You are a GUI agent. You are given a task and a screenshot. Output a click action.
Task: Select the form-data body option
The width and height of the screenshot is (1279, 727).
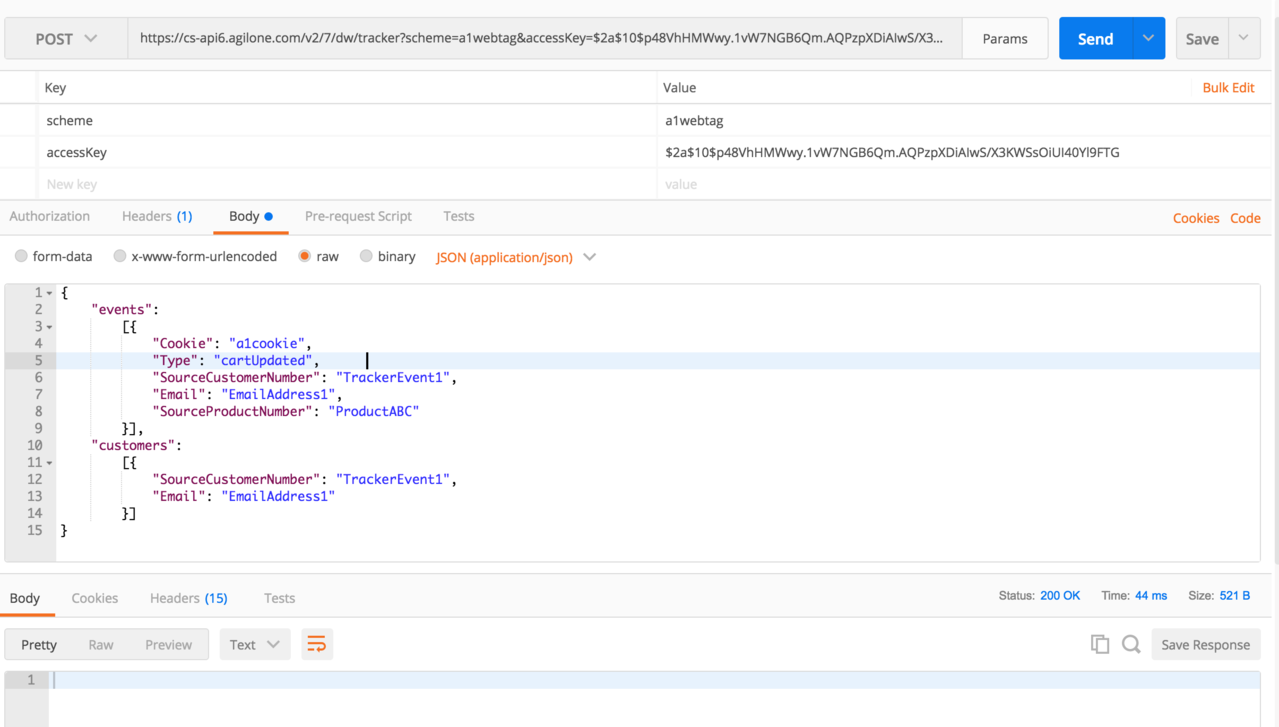[x=21, y=256]
